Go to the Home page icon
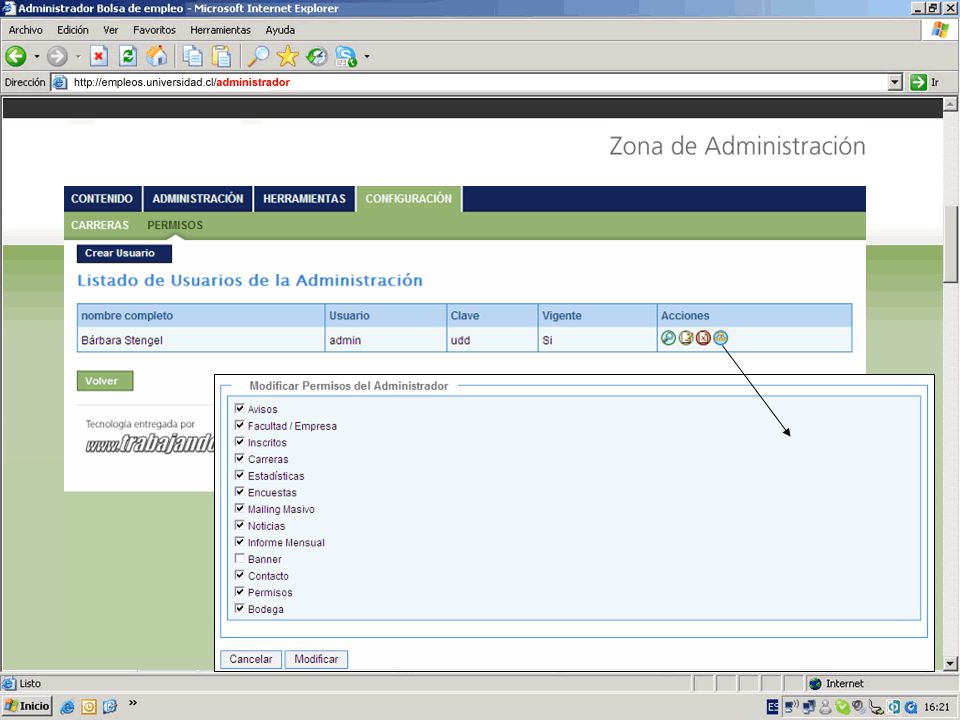The width and height of the screenshot is (960, 720). 157,56
